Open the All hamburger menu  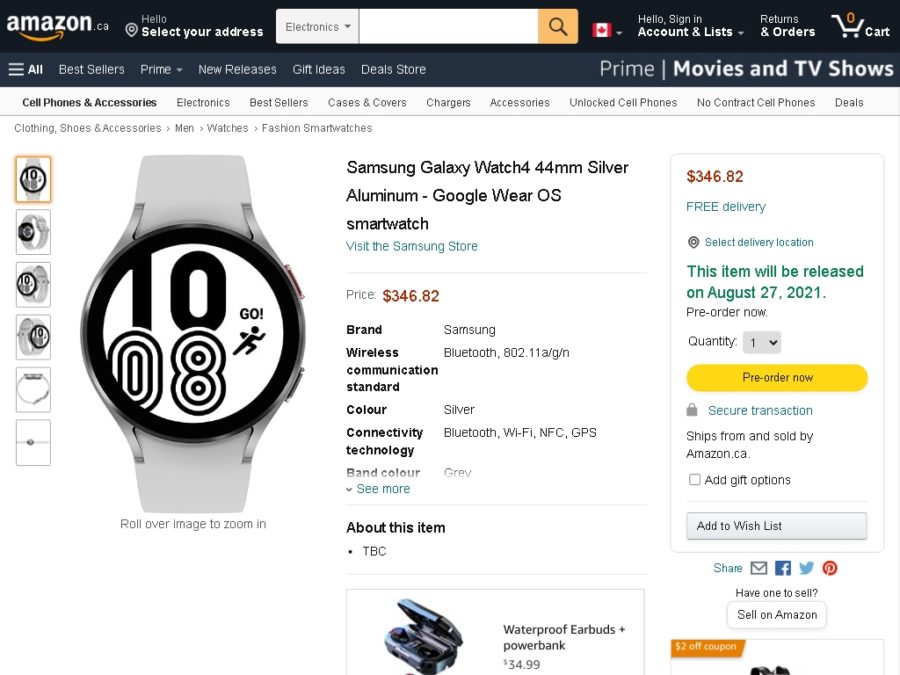pyautogui.click(x=26, y=69)
